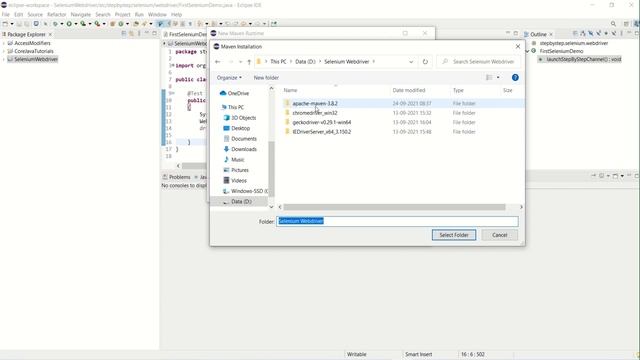Click the New file toolbar icon

pyautogui.click(x=5, y=24)
